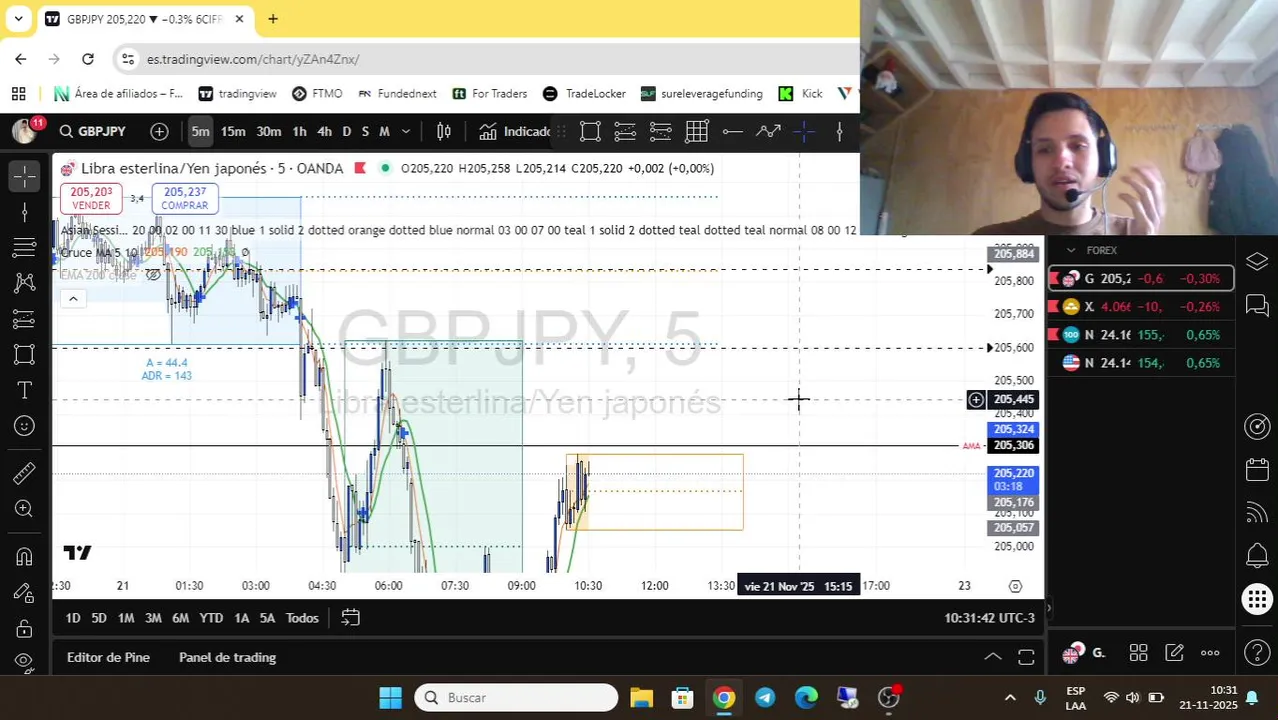1278x720 pixels.
Task: Toggle magnet mode for drawings
Action: (x=24, y=556)
